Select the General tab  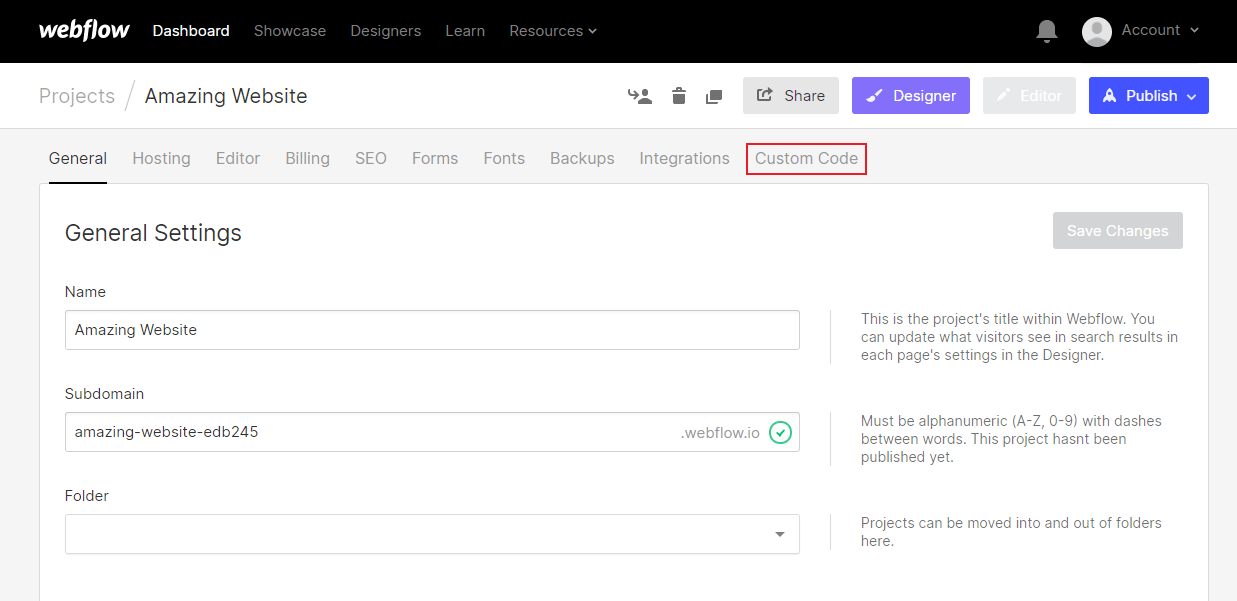click(78, 158)
